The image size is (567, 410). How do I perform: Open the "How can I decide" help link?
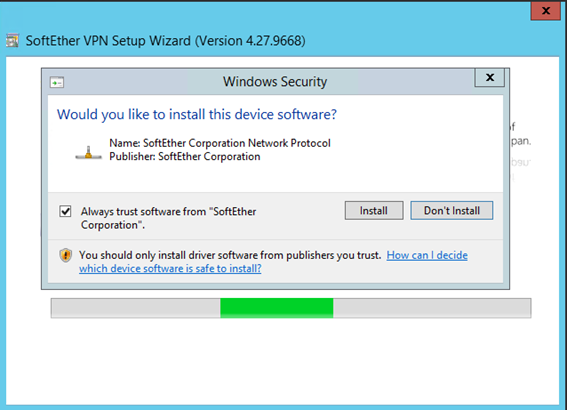coord(427,255)
